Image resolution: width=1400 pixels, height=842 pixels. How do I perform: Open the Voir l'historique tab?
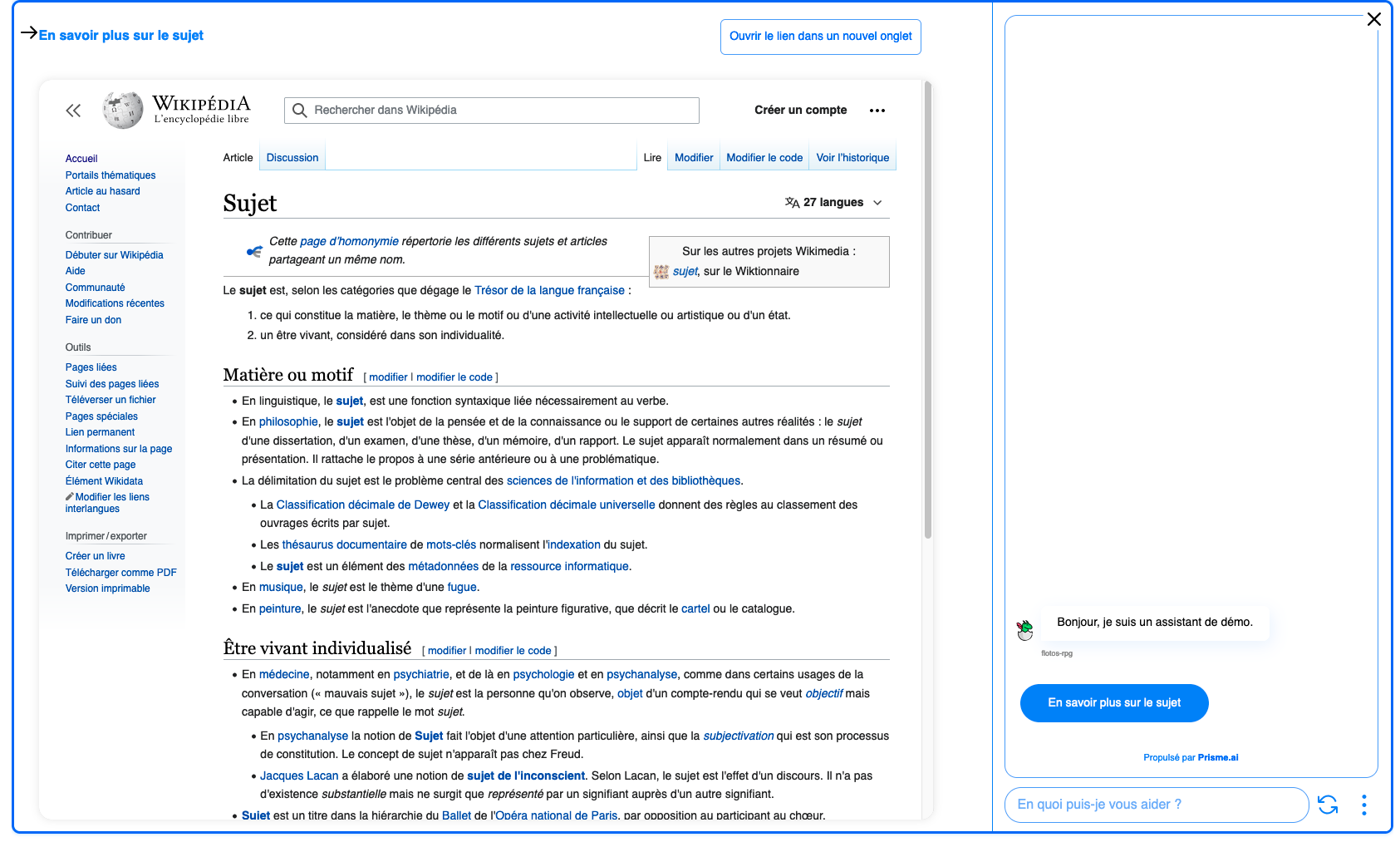click(x=852, y=158)
